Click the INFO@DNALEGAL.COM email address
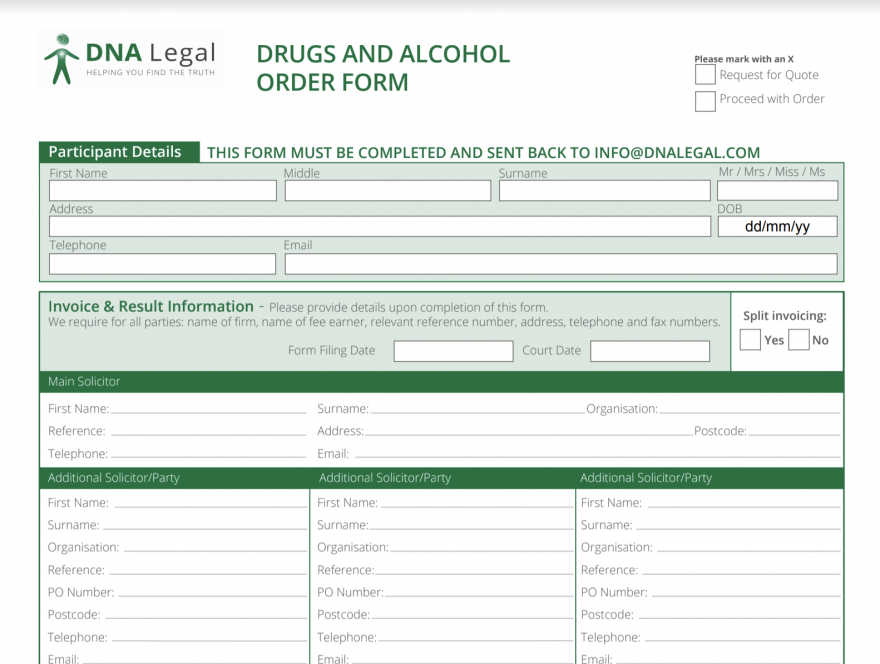Image resolution: width=880 pixels, height=664 pixels. [674, 153]
